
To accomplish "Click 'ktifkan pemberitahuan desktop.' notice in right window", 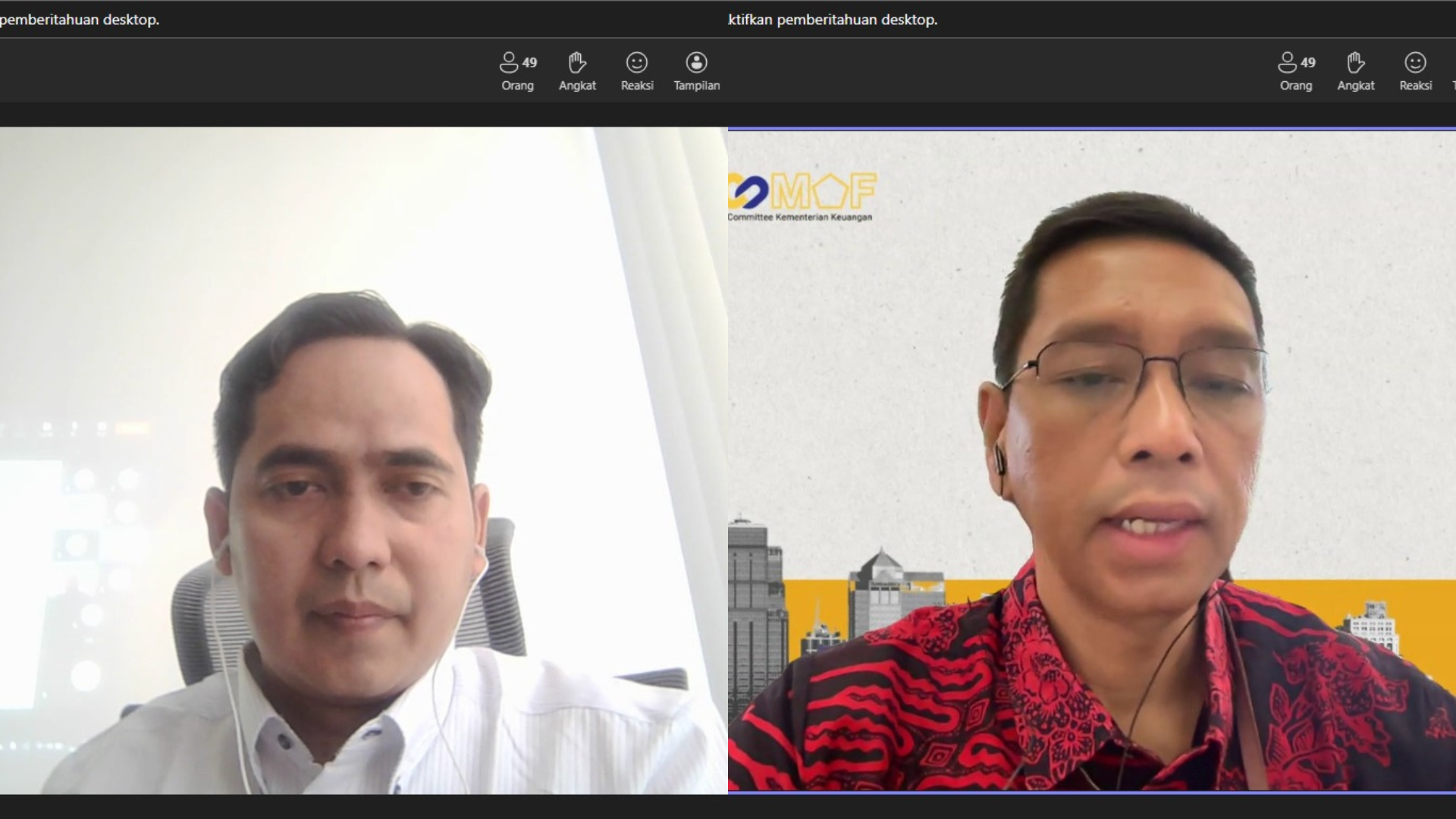I will tap(833, 20).
